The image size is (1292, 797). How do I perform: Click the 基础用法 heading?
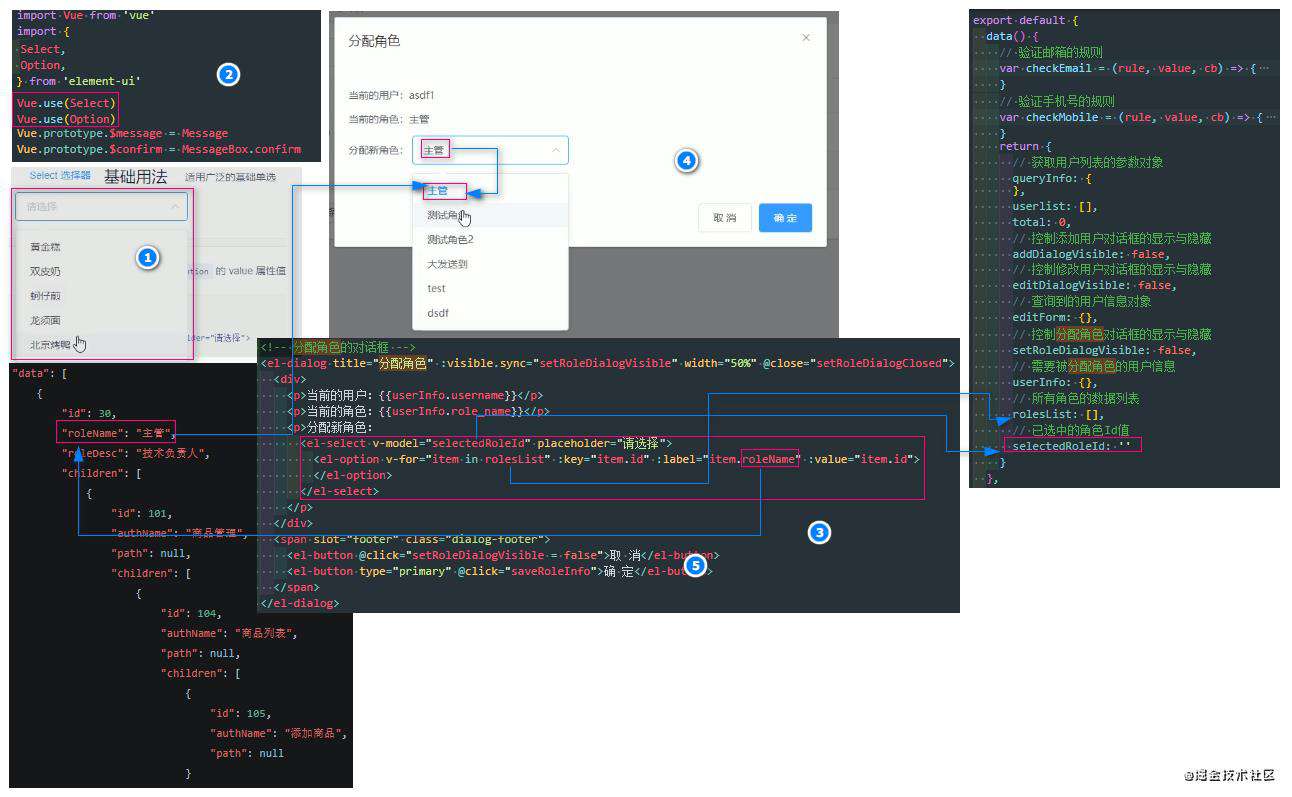click(x=136, y=177)
